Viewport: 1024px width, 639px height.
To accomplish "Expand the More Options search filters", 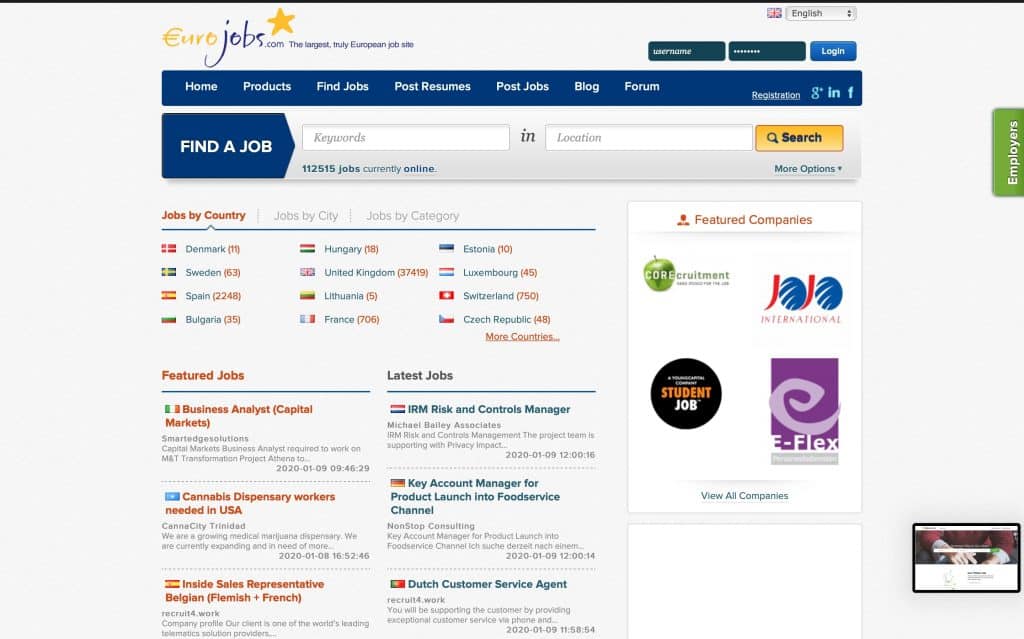I will pos(807,169).
